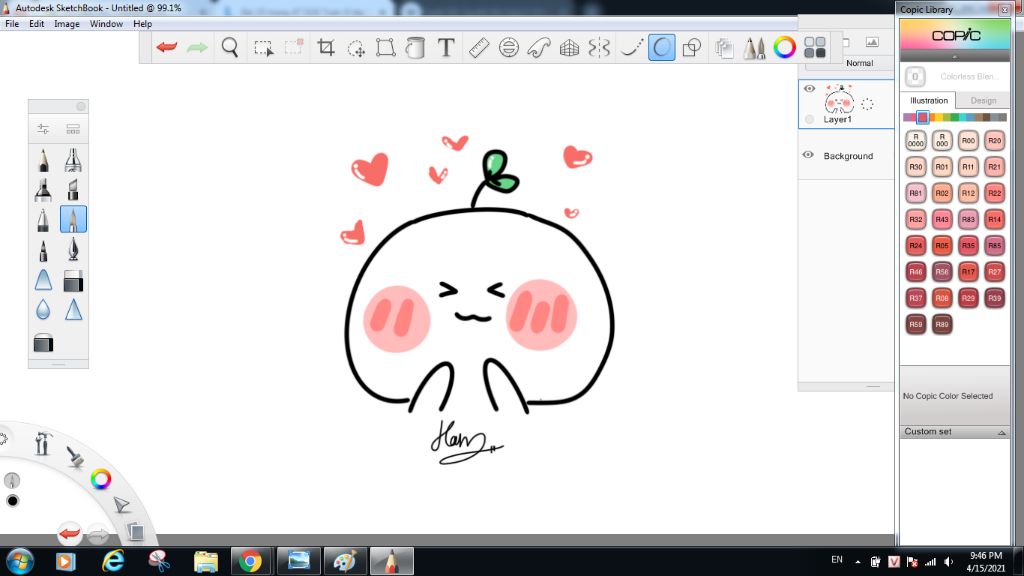
Task: Pick Copic color R05
Action: (x=942, y=246)
